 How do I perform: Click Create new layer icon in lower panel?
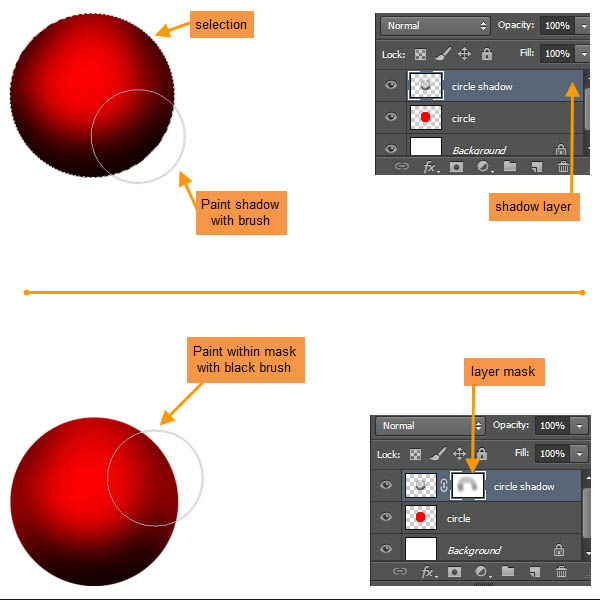coord(535,572)
